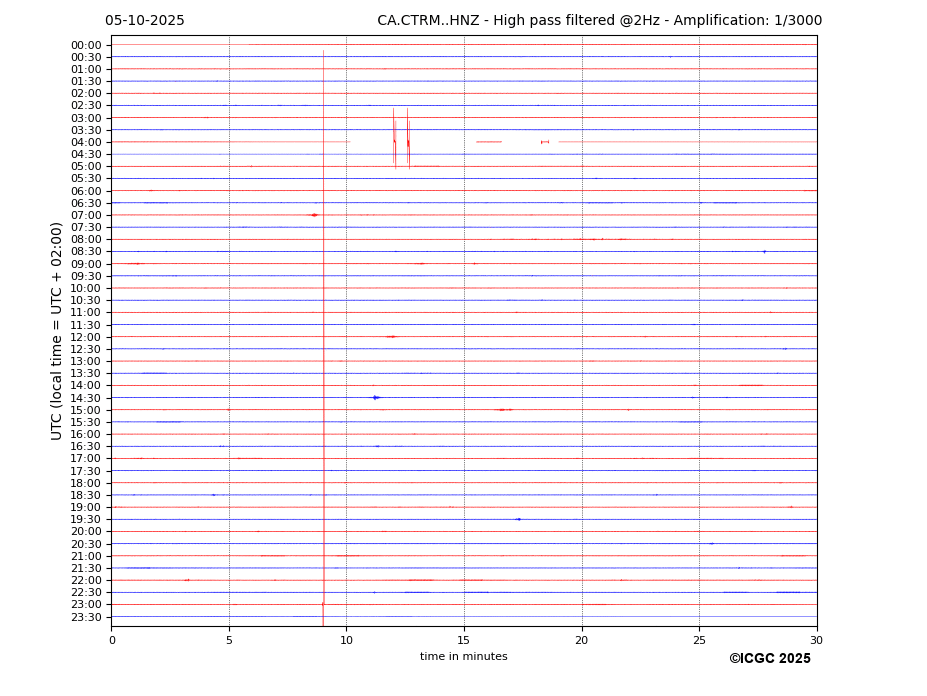Click the blue event burst on the 19:30 trace

pos(518,519)
